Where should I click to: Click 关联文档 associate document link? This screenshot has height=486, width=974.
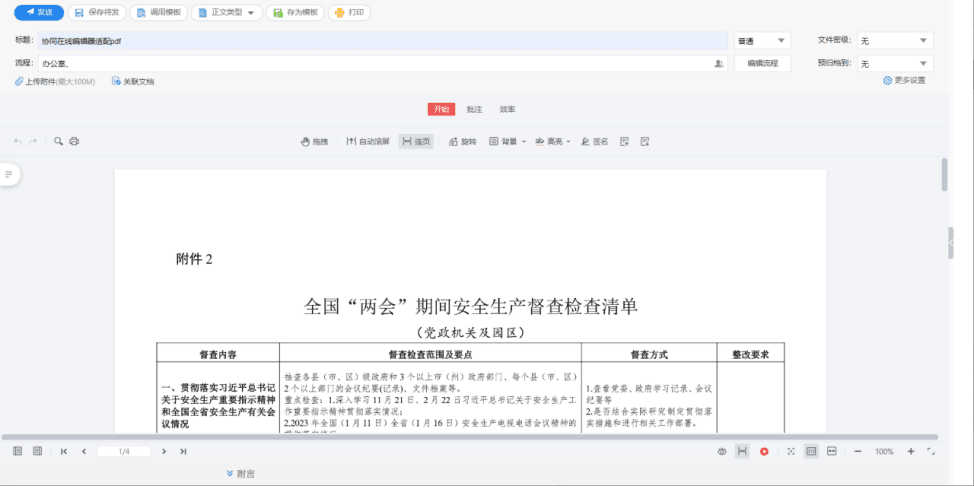point(134,81)
